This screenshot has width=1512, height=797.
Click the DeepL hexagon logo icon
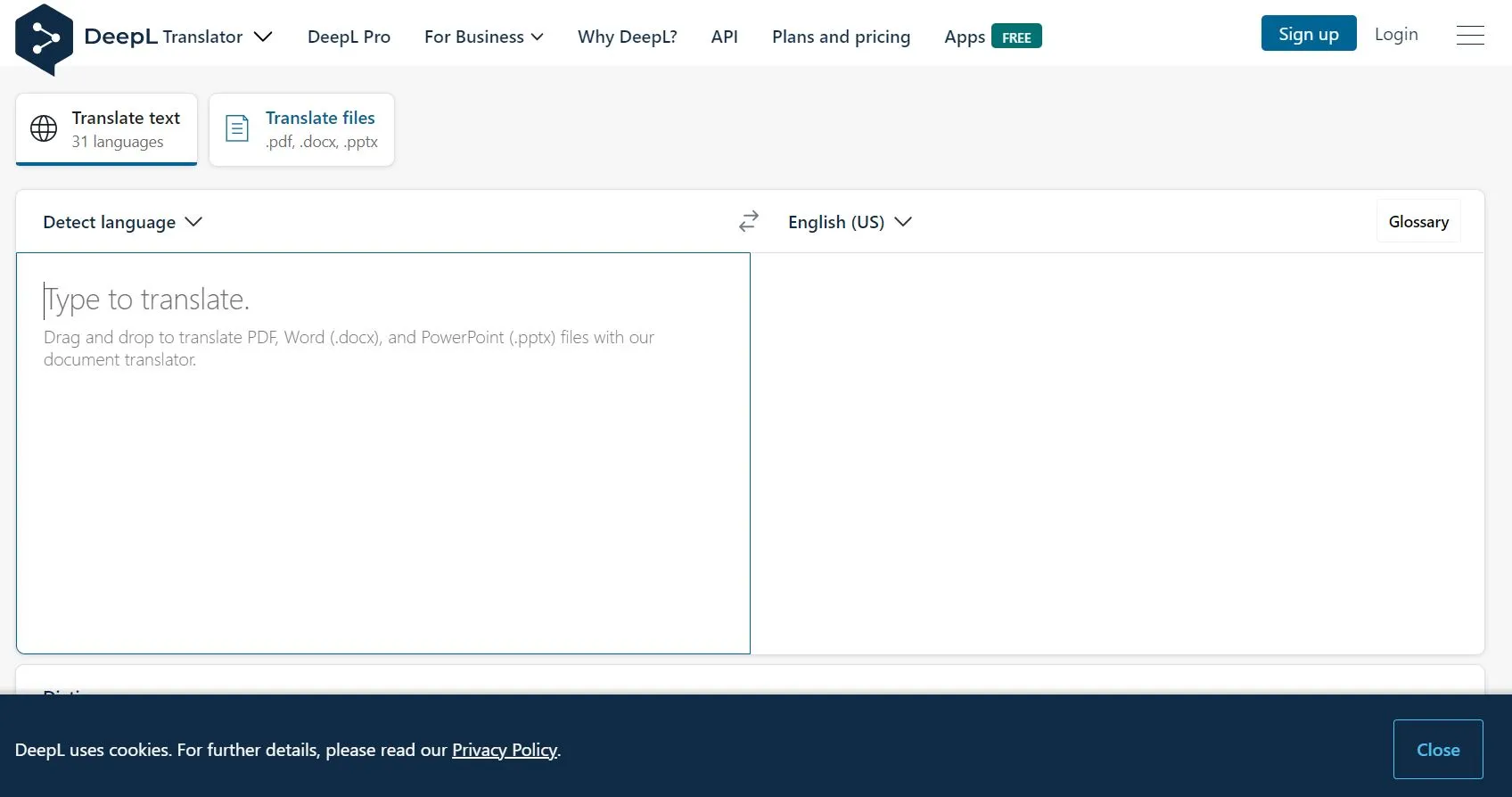[x=44, y=39]
